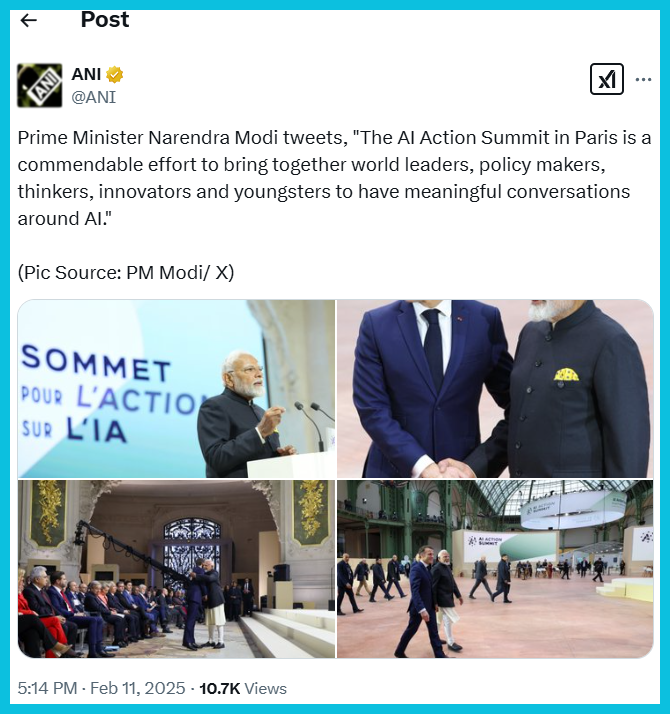
Task: Click the tweet text about AI Action Summit
Action: click(x=334, y=178)
